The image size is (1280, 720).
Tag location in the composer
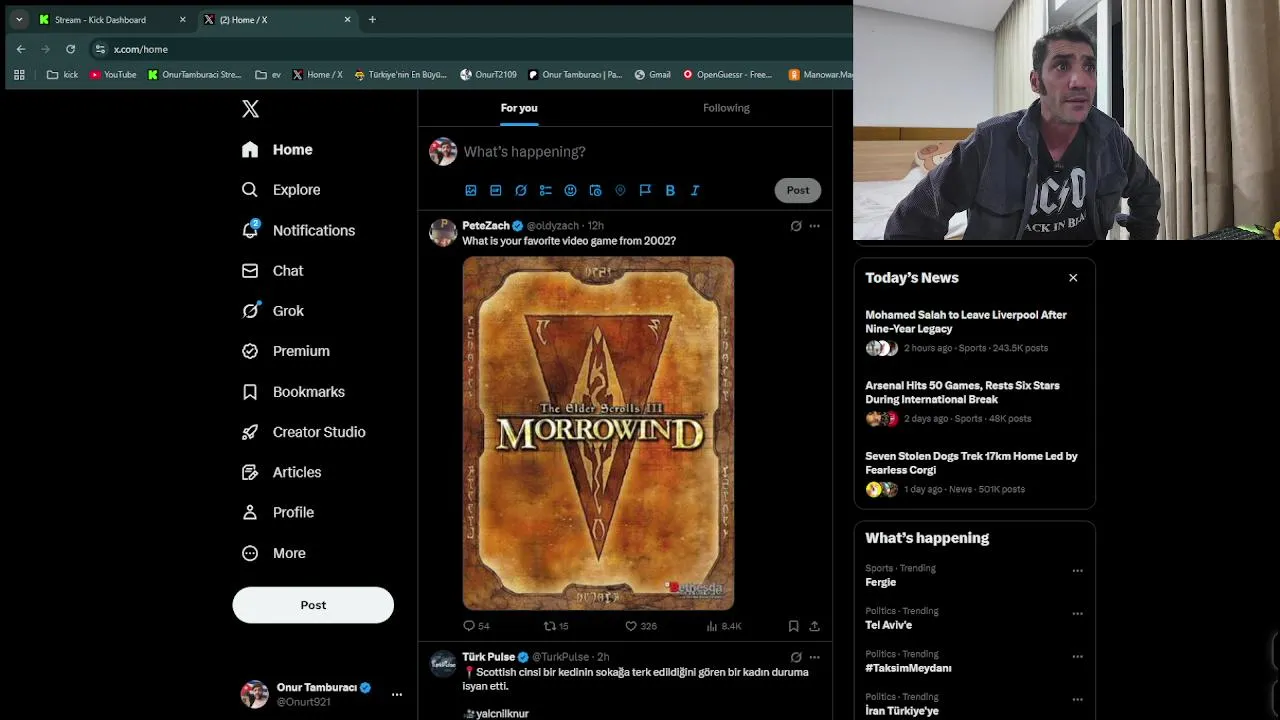point(620,190)
